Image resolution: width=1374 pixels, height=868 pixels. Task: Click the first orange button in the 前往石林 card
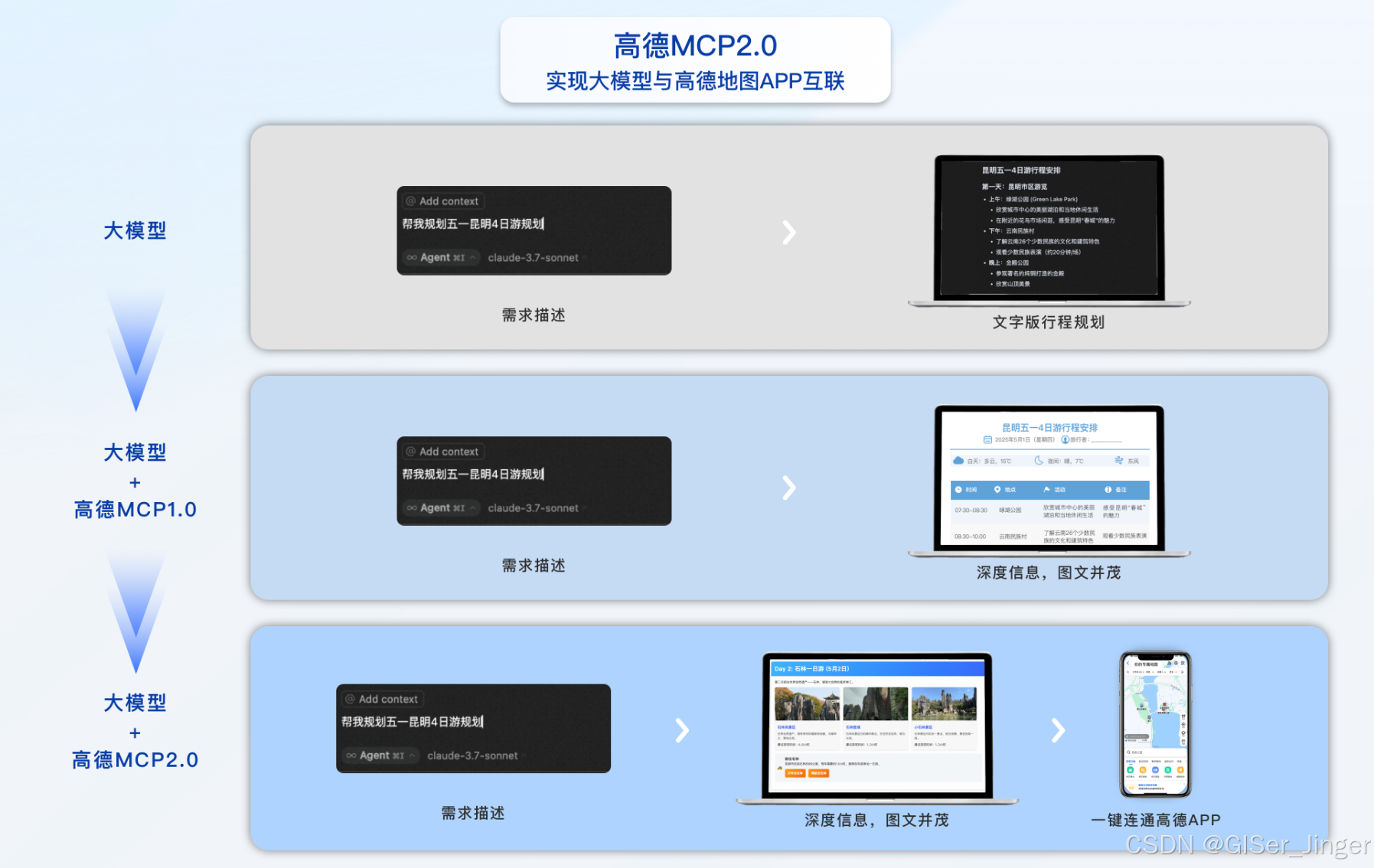click(795, 773)
